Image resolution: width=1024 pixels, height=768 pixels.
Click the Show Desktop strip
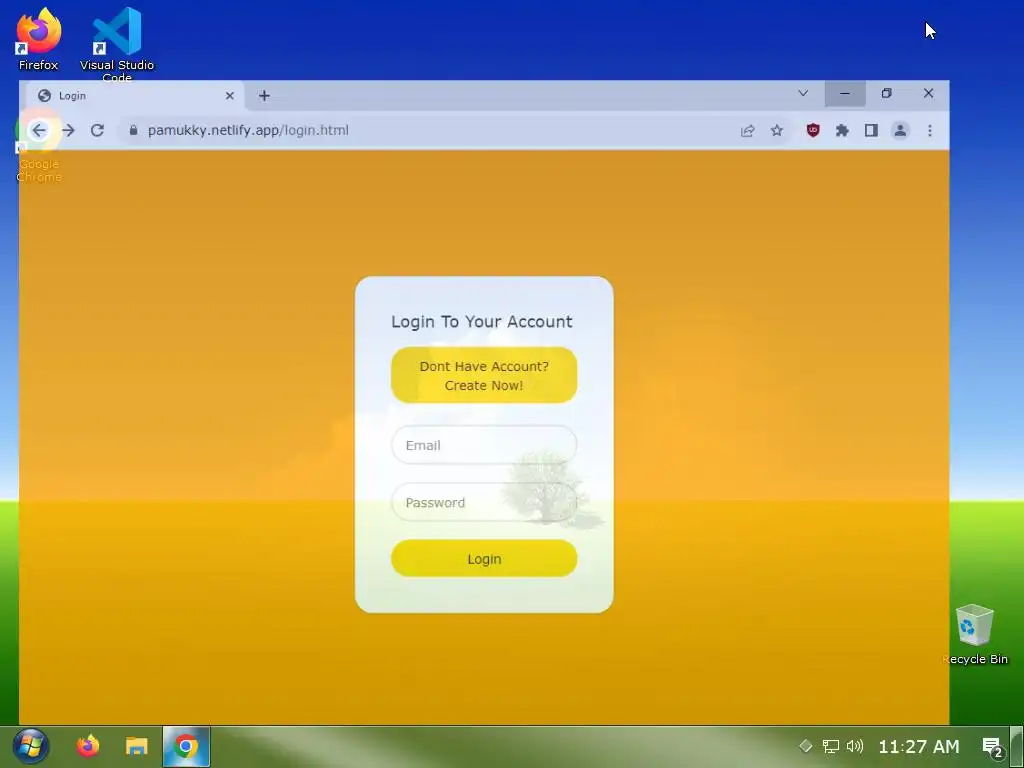click(x=1017, y=746)
